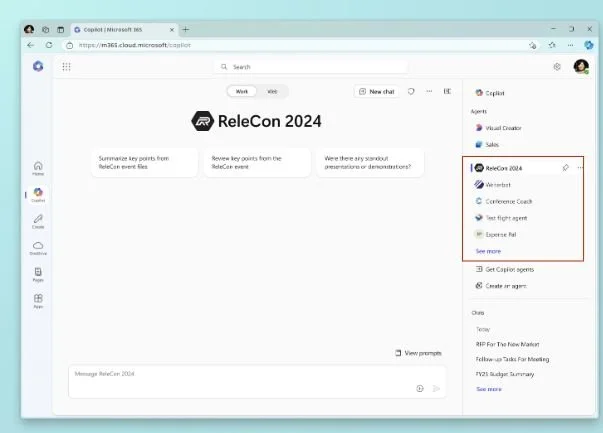Image resolution: width=603 pixels, height=433 pixels.
Task: Go back in the browser
Action: [x=31, y=45]
